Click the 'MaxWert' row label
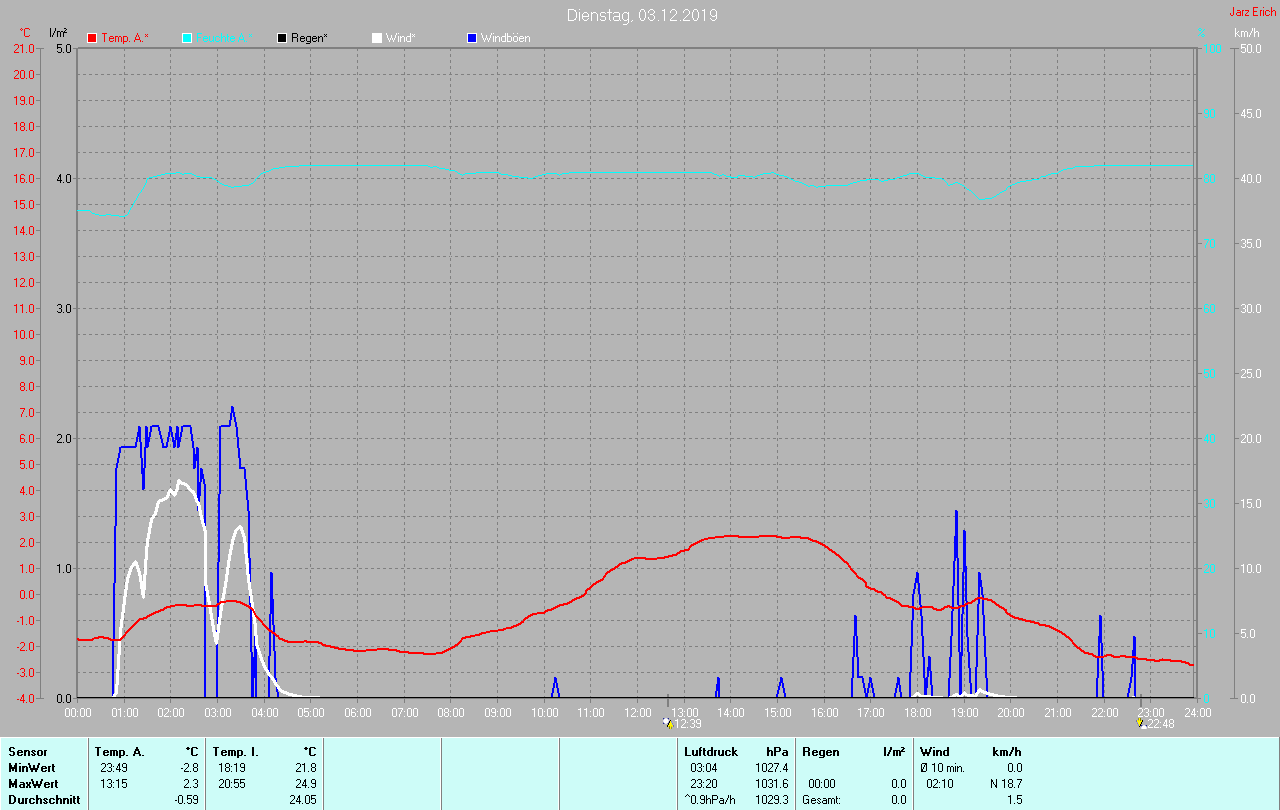 [33, 784]
